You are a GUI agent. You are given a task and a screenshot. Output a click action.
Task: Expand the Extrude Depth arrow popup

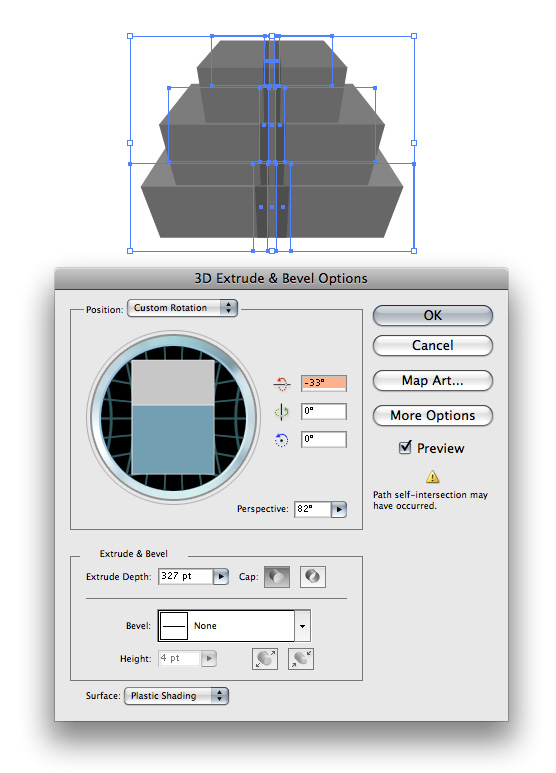(221, 576)
